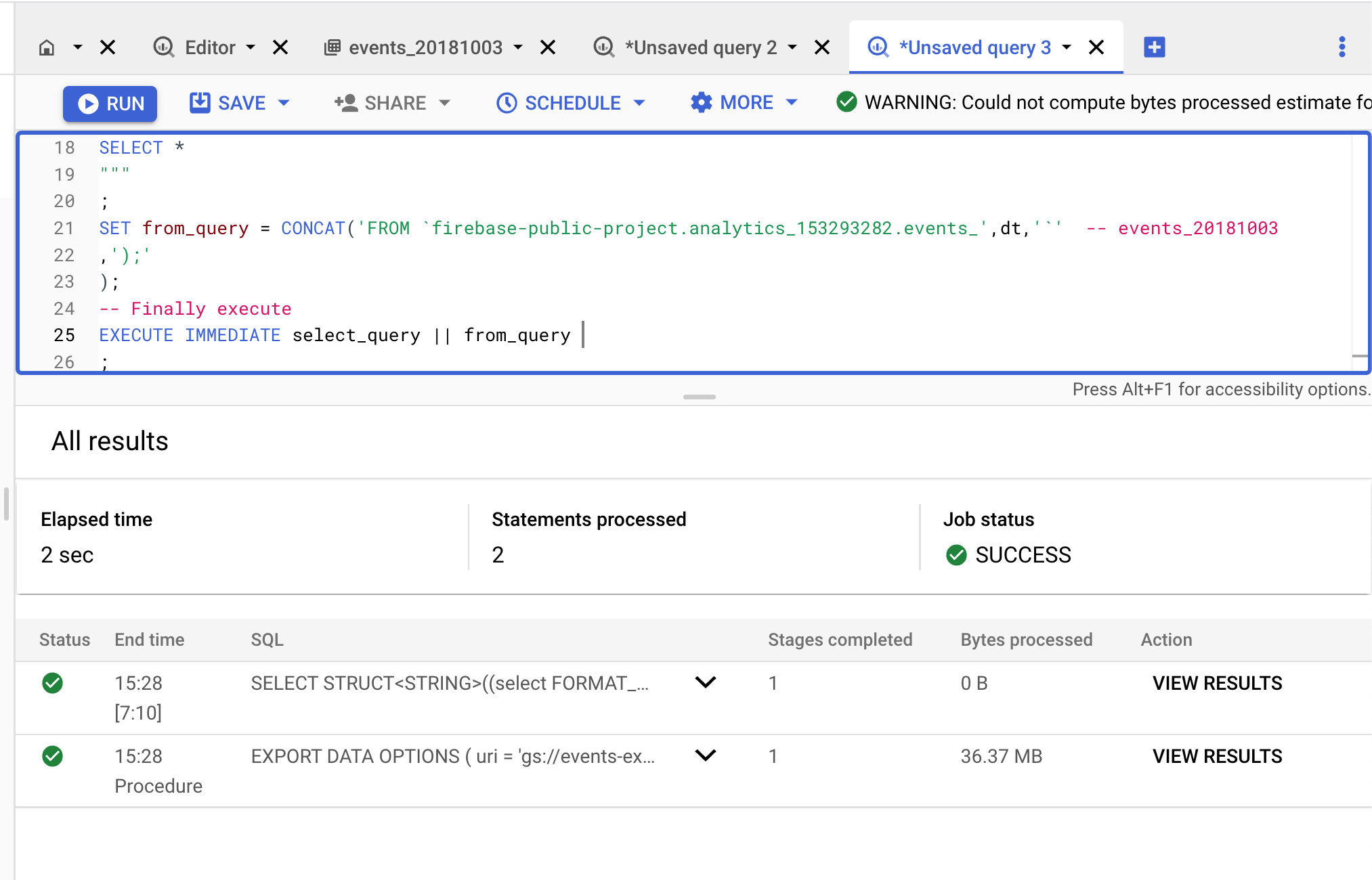Click the Save icon in the toolbar
The width and height of the screenshot is (1372, 880).
(x=200, y=103)
